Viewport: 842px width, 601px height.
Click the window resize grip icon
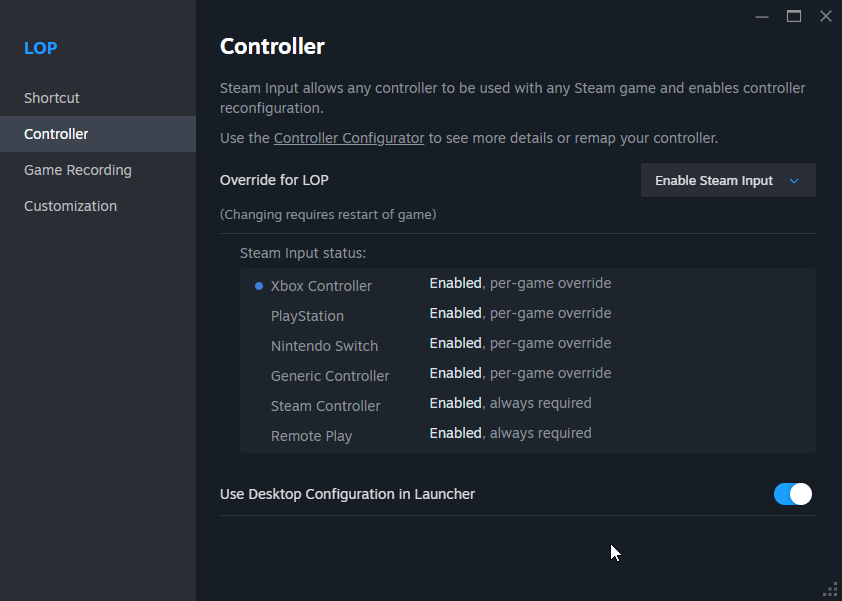coord(830,589)
